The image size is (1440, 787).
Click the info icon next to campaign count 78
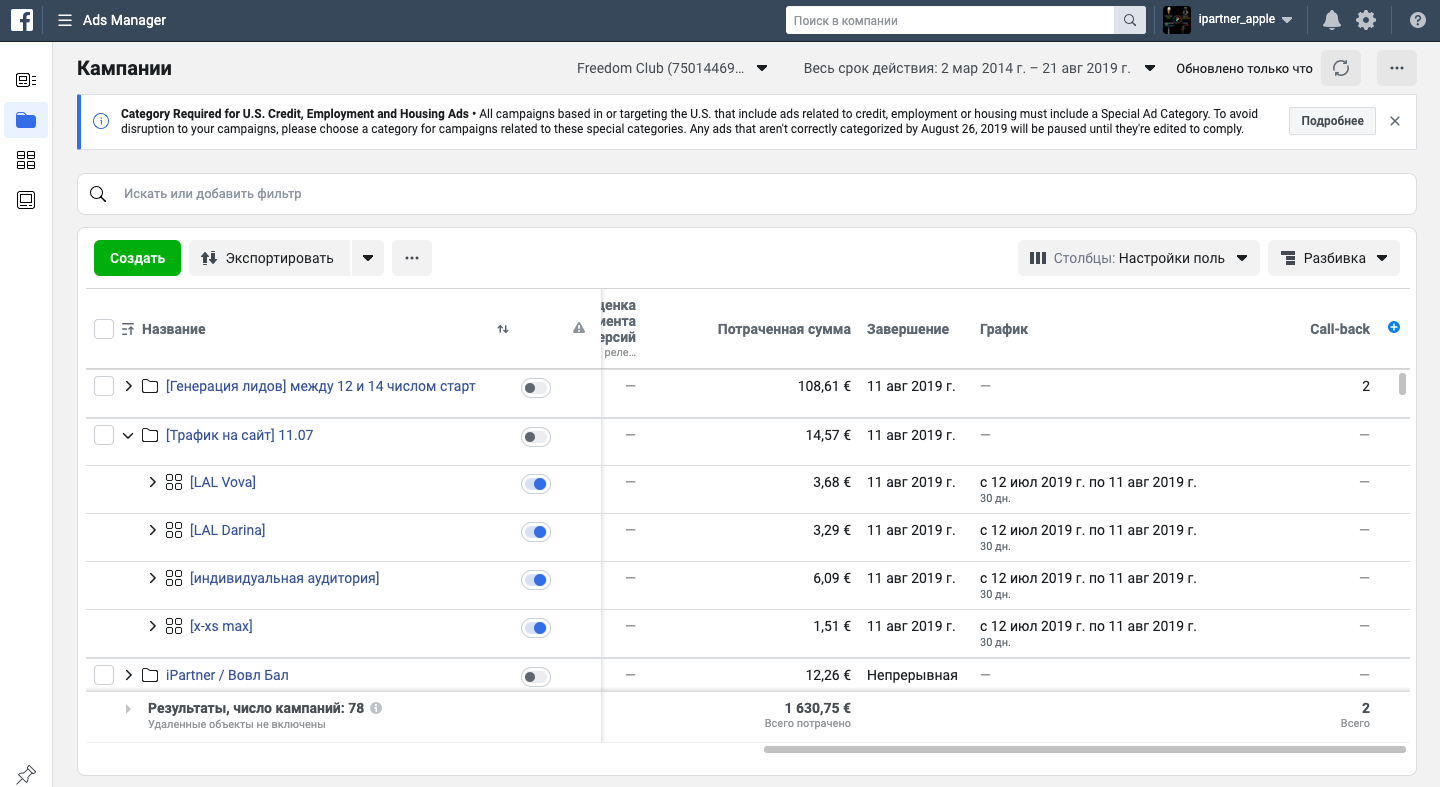point(376,708)
